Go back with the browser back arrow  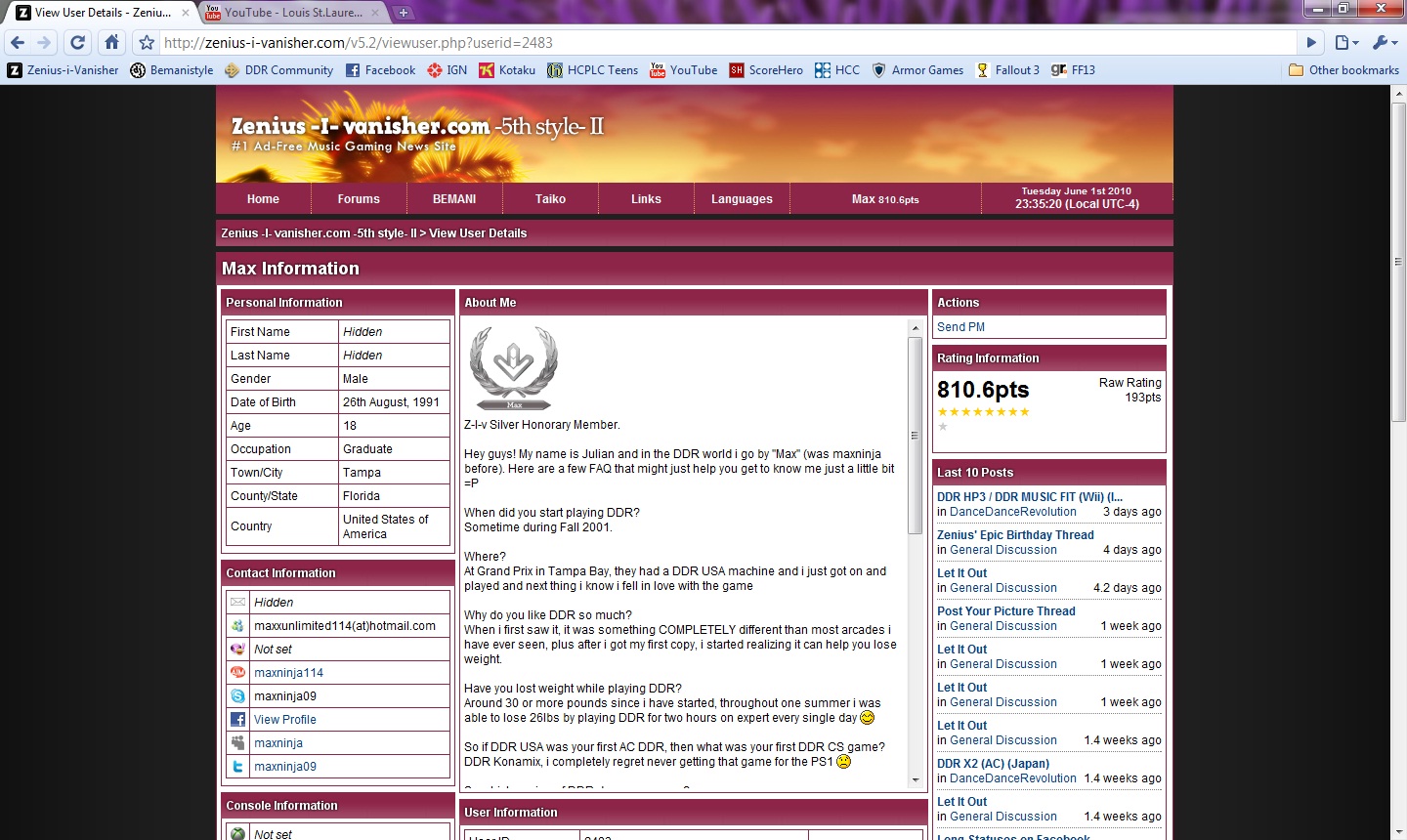[17, 42]
